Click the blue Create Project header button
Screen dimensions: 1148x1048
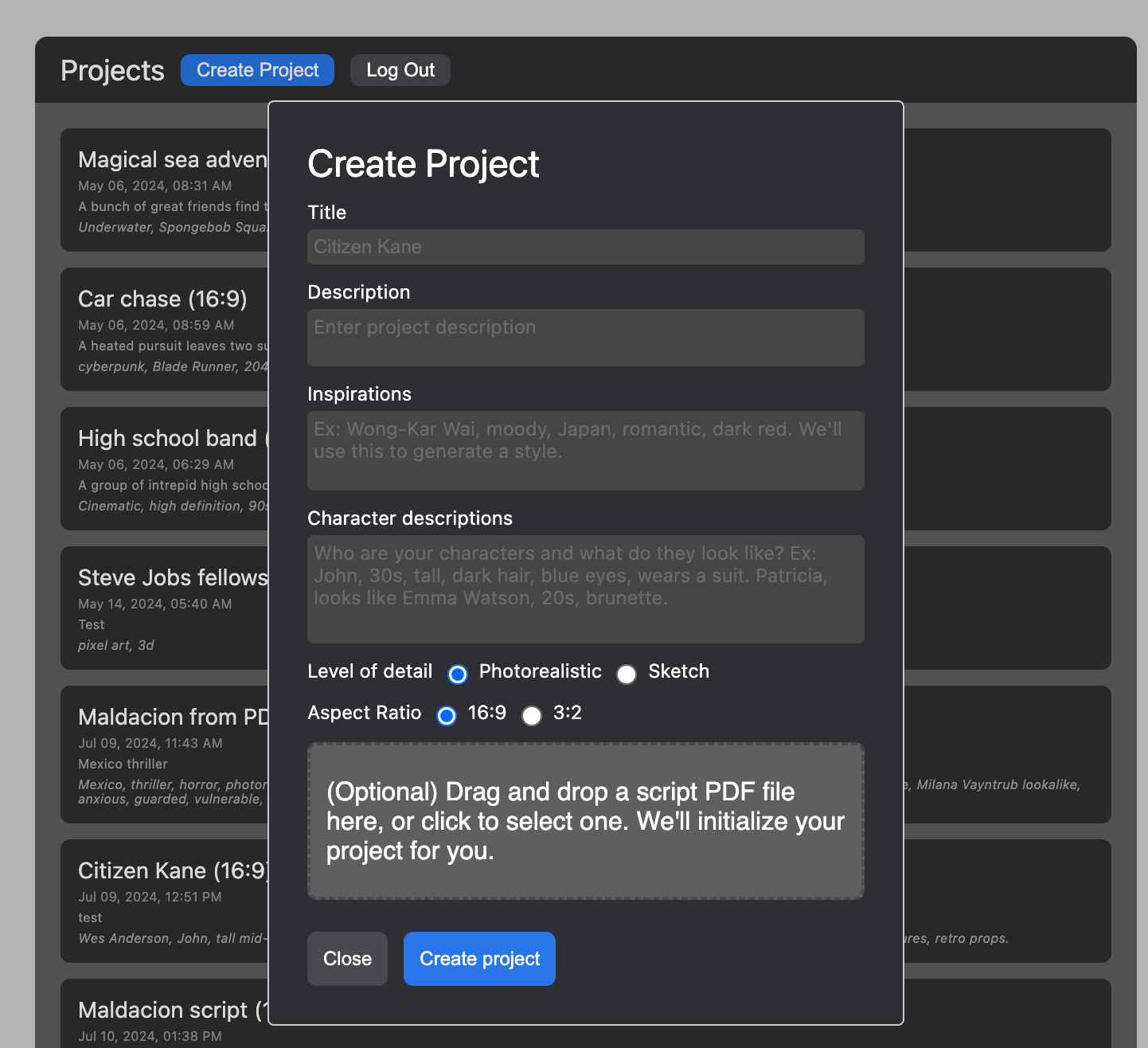[257, 70]
